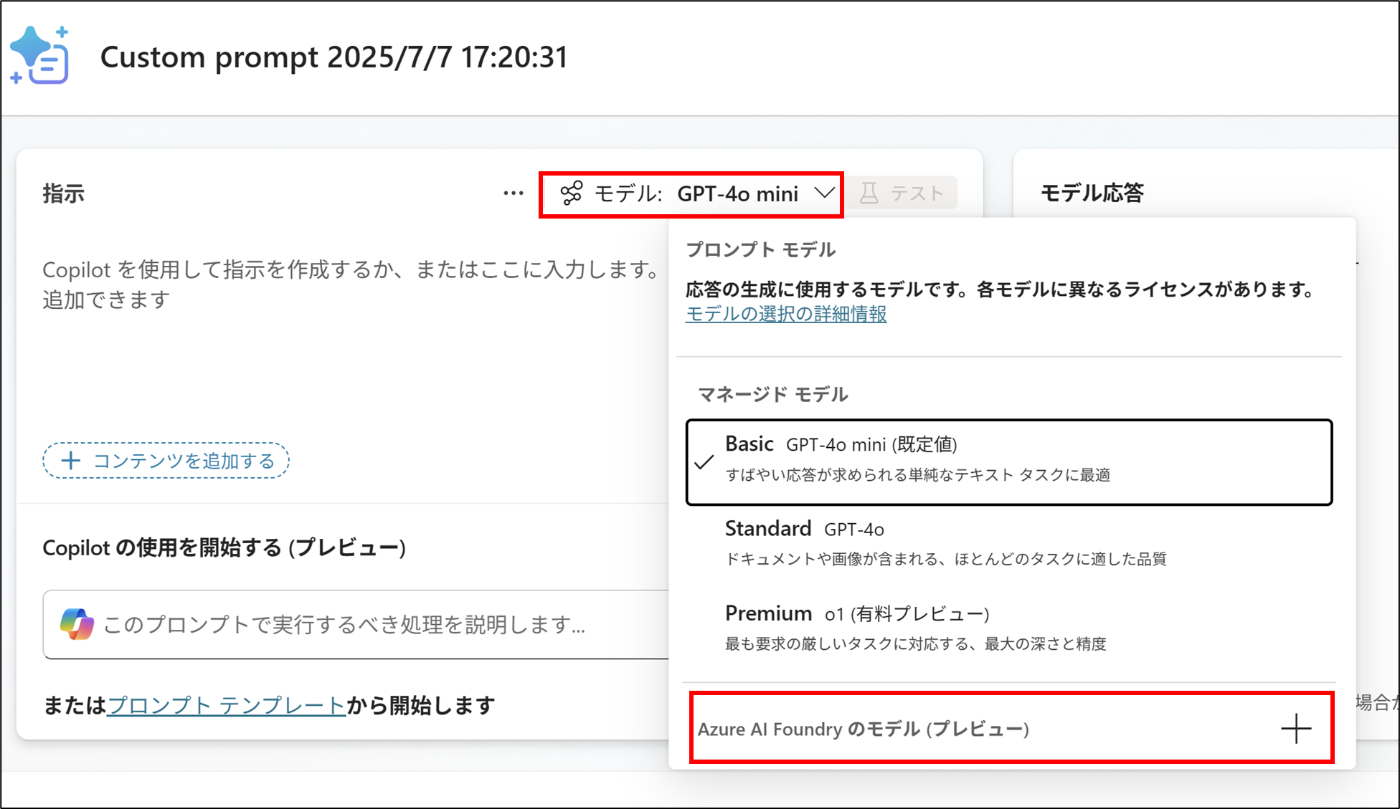Open モデルの選択の詳細情報 link
Screen dimensions: 1400x809
[x=786, y=314]
